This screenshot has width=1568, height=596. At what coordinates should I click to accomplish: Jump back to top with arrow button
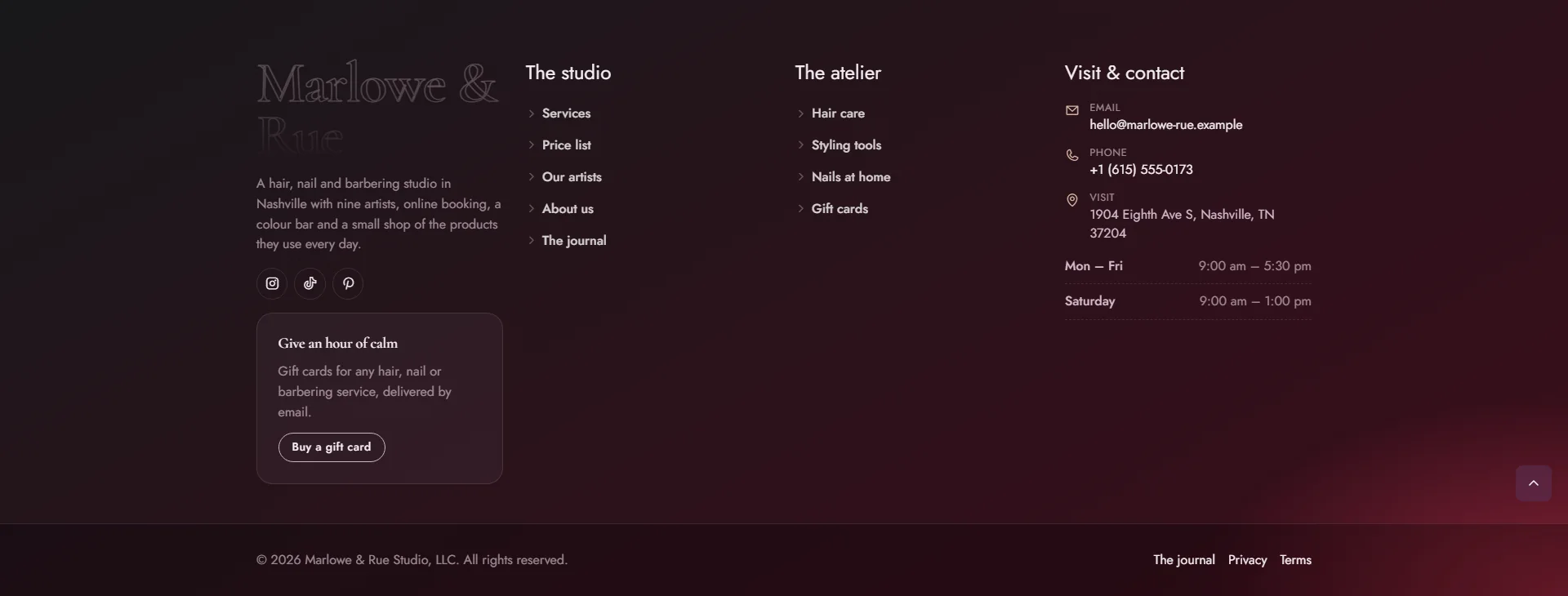click(x=1534, y=483)
